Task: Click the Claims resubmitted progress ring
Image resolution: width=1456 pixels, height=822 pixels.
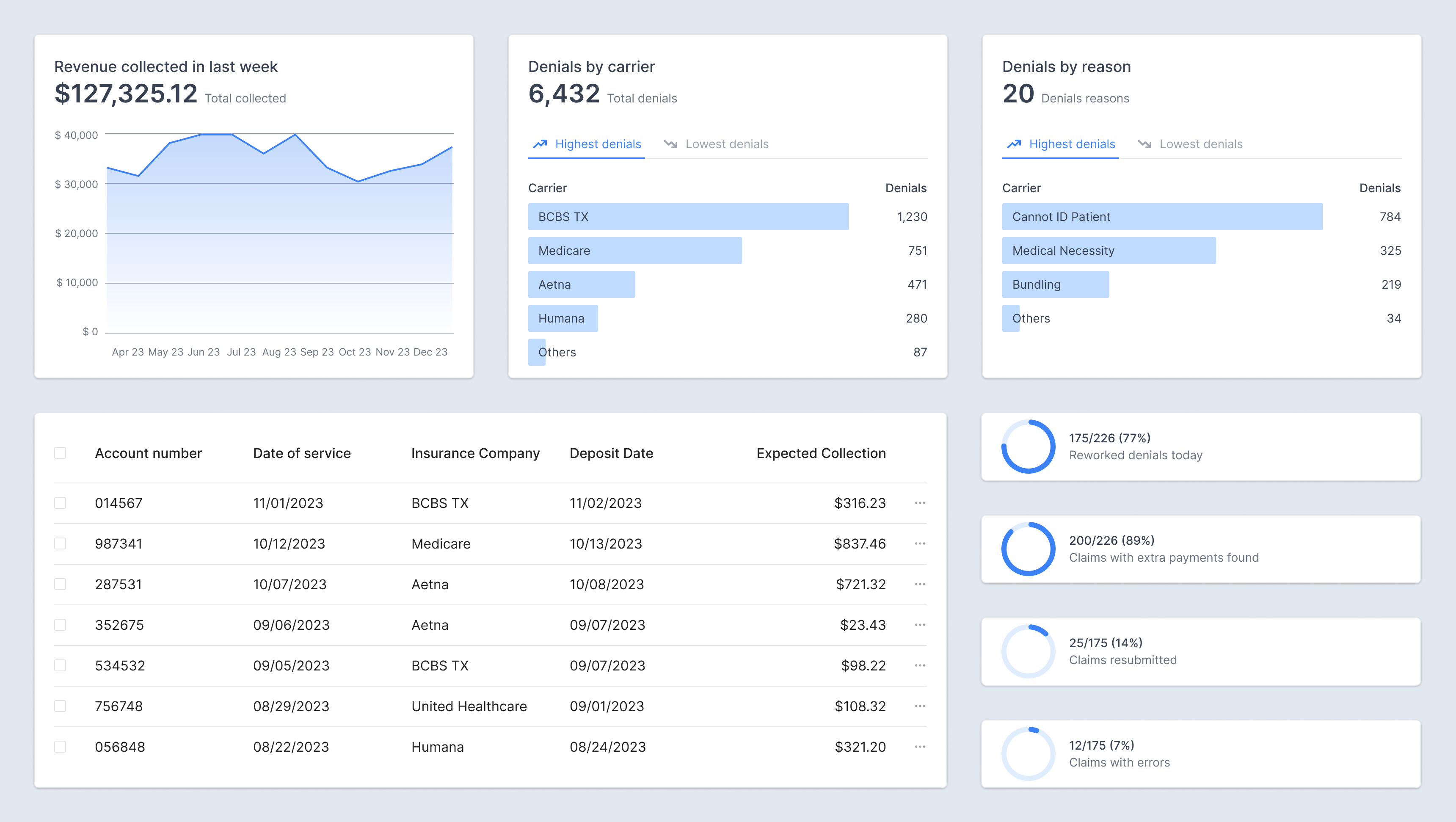Action: 1028,651
